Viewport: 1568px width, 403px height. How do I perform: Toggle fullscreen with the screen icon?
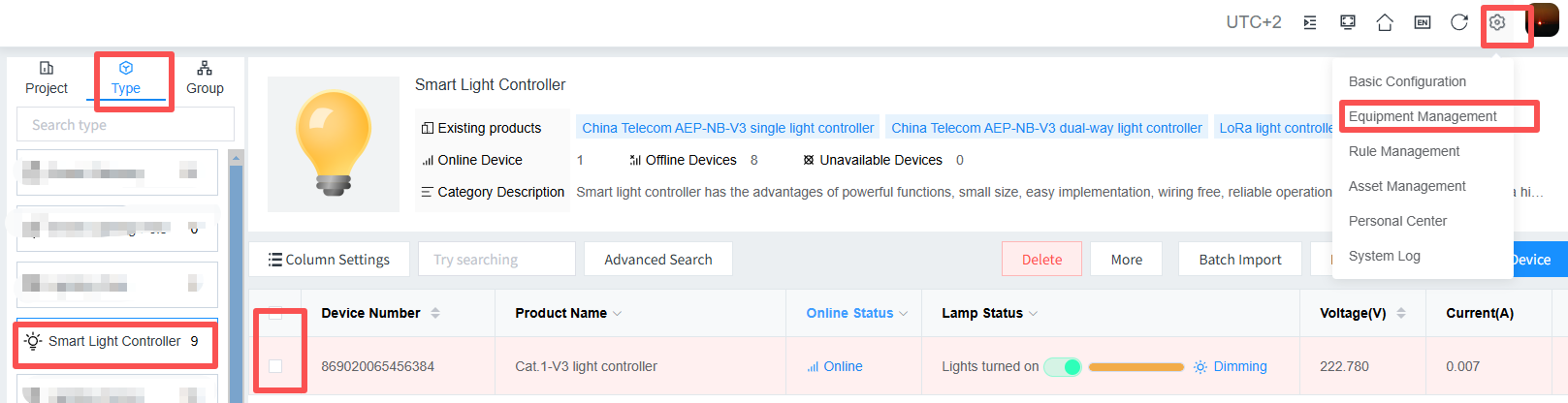(x=1348, y=22)
